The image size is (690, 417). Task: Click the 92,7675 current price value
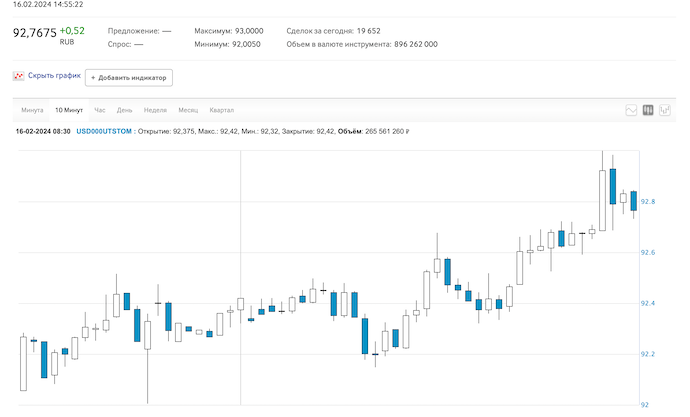point(34,33)
